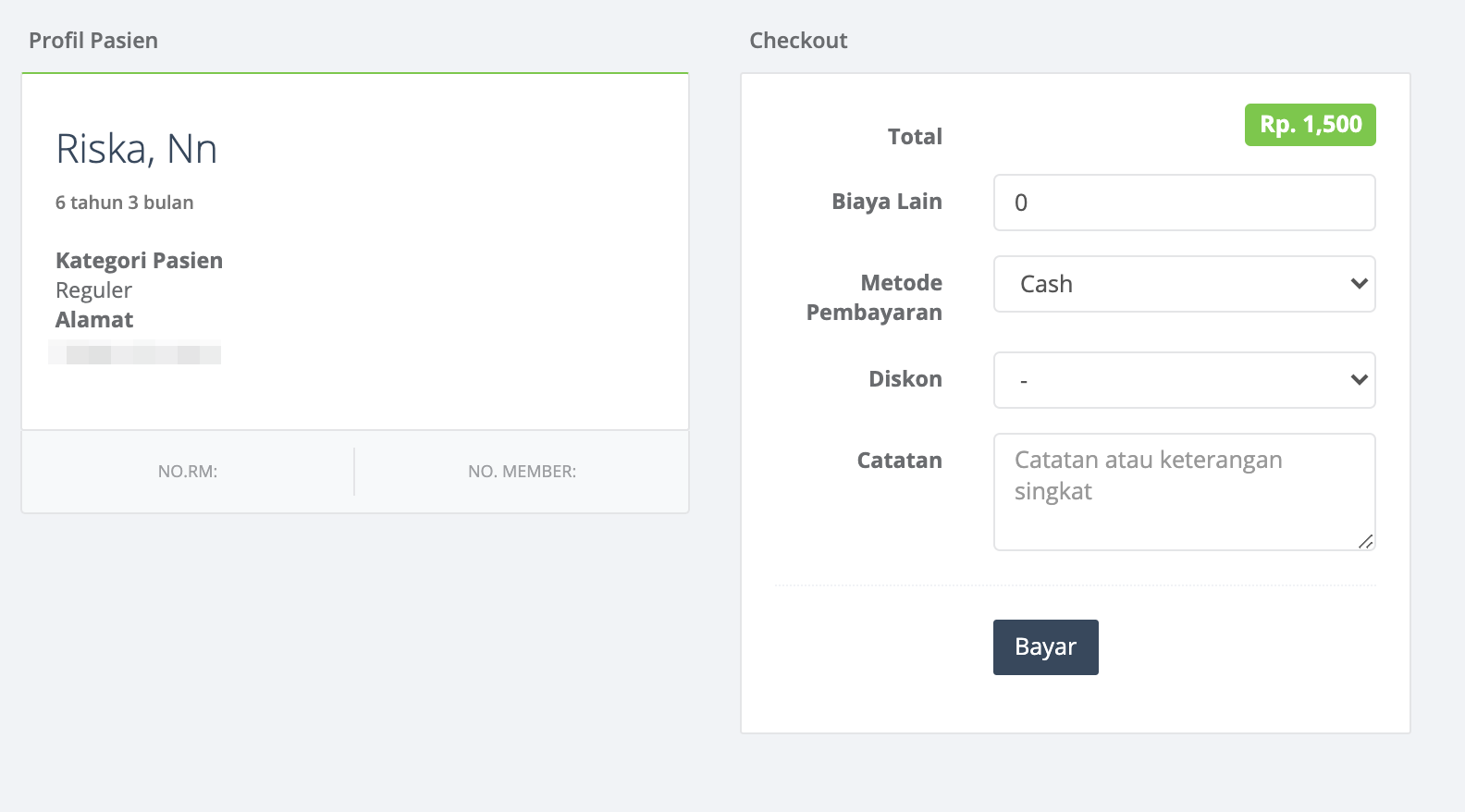Screen dimensions: 1465x812
Task: Click the Diskon label text
Action: (x=905, y=379)
